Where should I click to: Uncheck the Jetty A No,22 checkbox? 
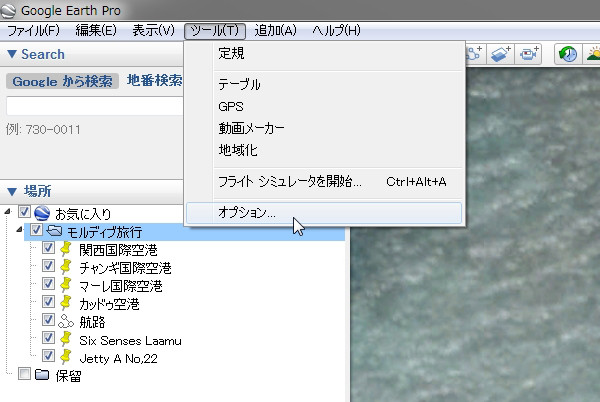[48, 355]
